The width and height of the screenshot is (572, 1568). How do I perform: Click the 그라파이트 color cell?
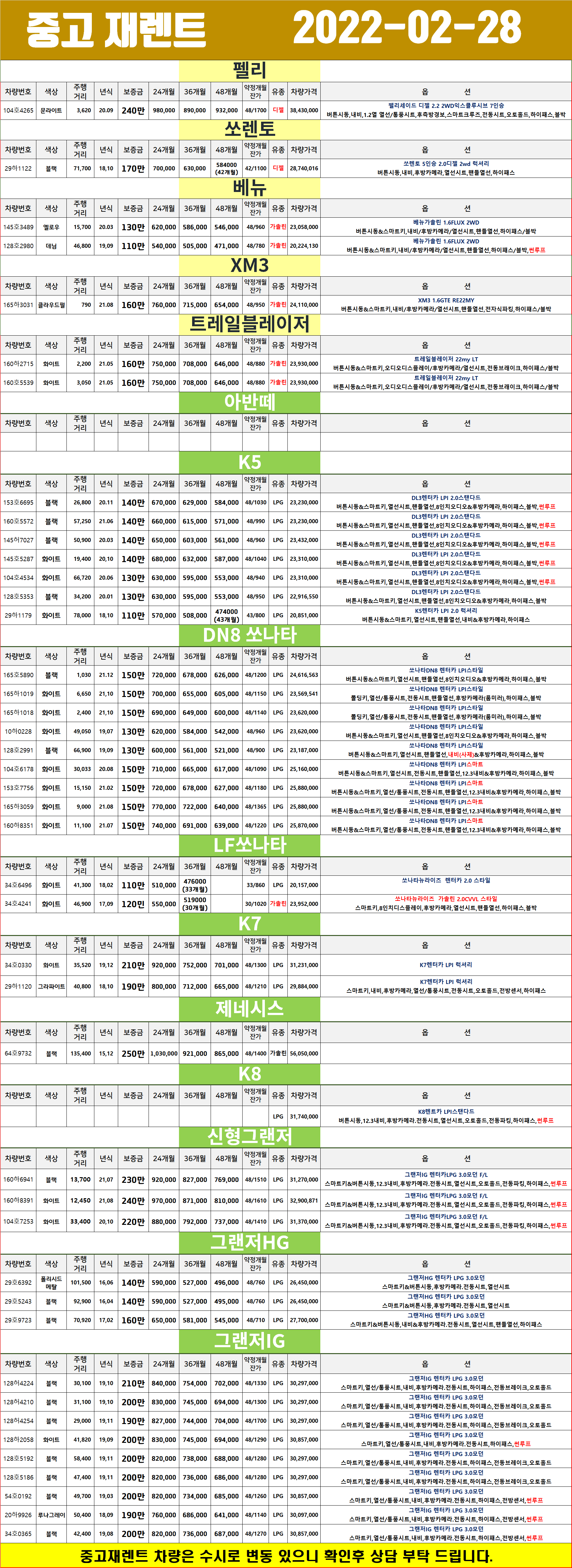(x=51, y=987)
